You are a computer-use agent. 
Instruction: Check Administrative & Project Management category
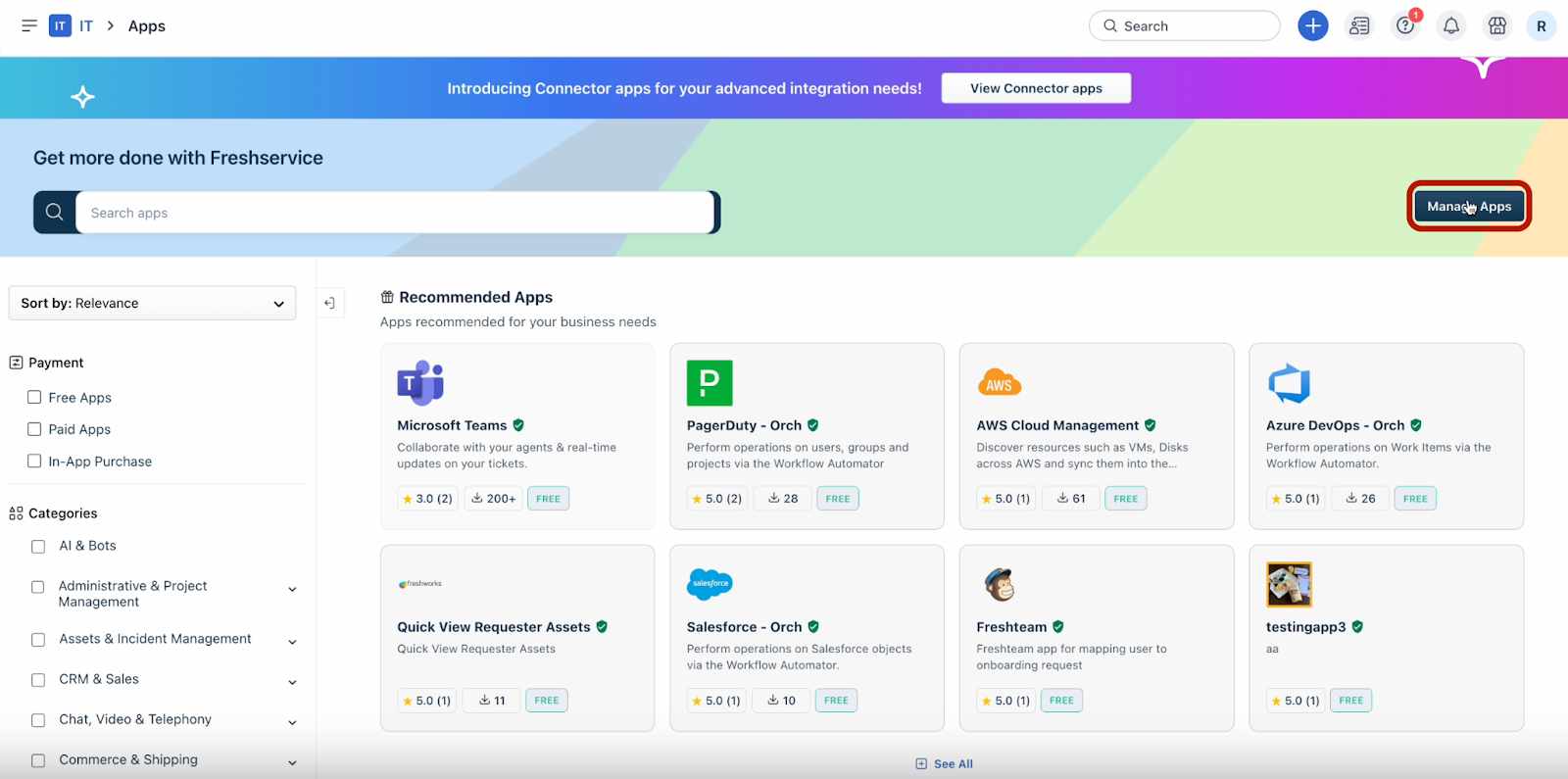click(38, 587)
